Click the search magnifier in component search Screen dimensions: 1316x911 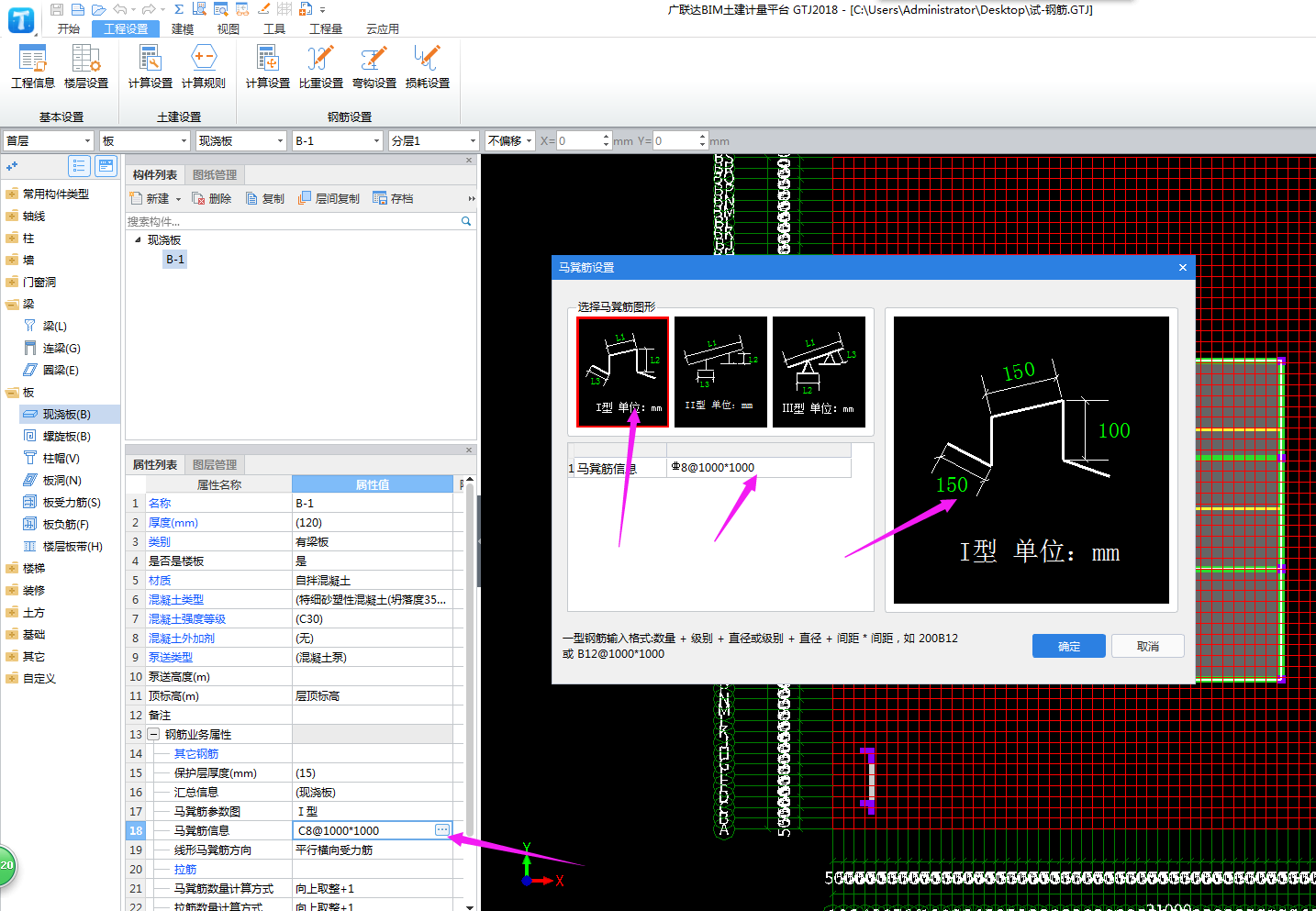[x=466, y=221]
